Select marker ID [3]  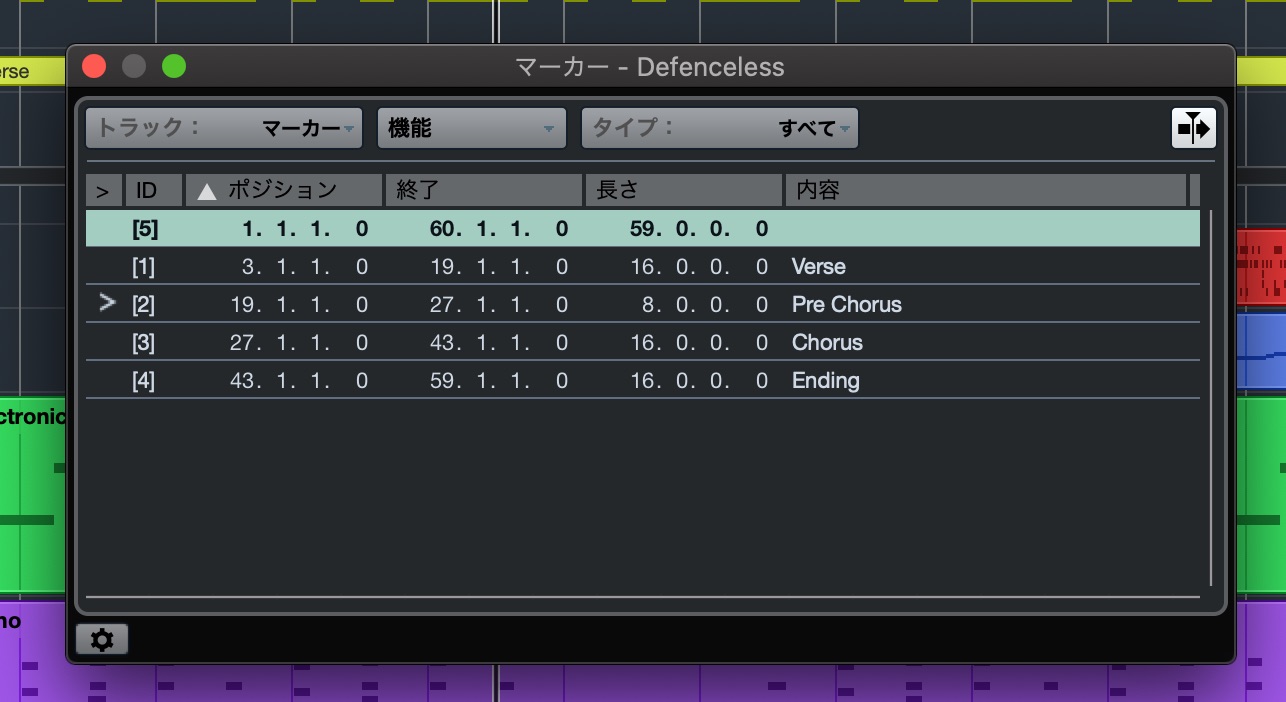pos(144,343)
